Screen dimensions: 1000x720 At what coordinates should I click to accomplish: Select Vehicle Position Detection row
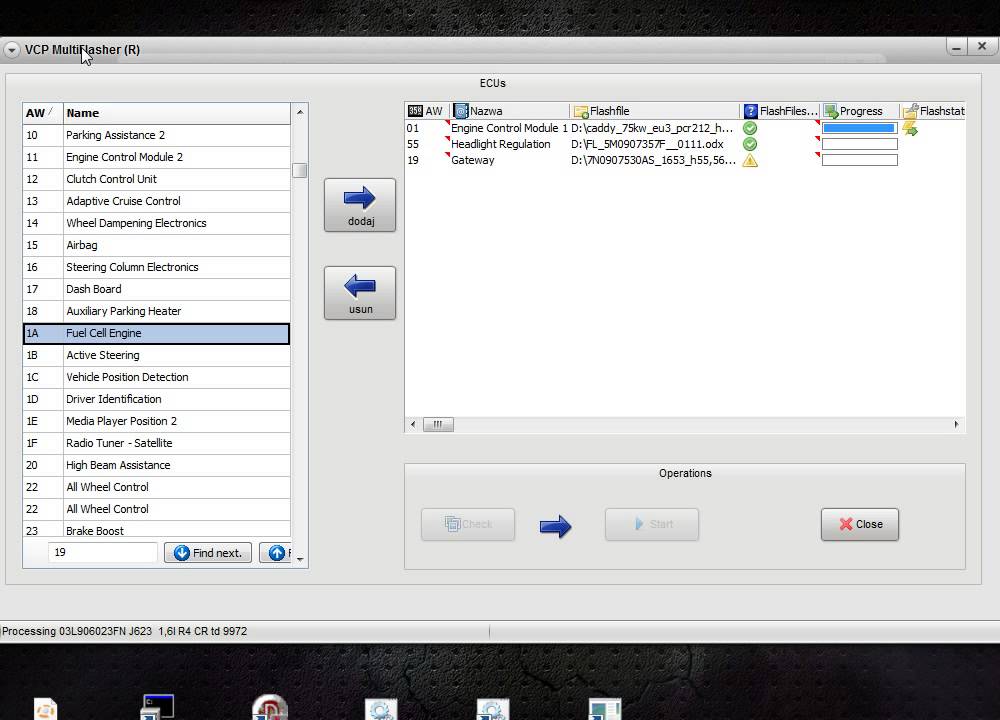[x=157, y=377]
